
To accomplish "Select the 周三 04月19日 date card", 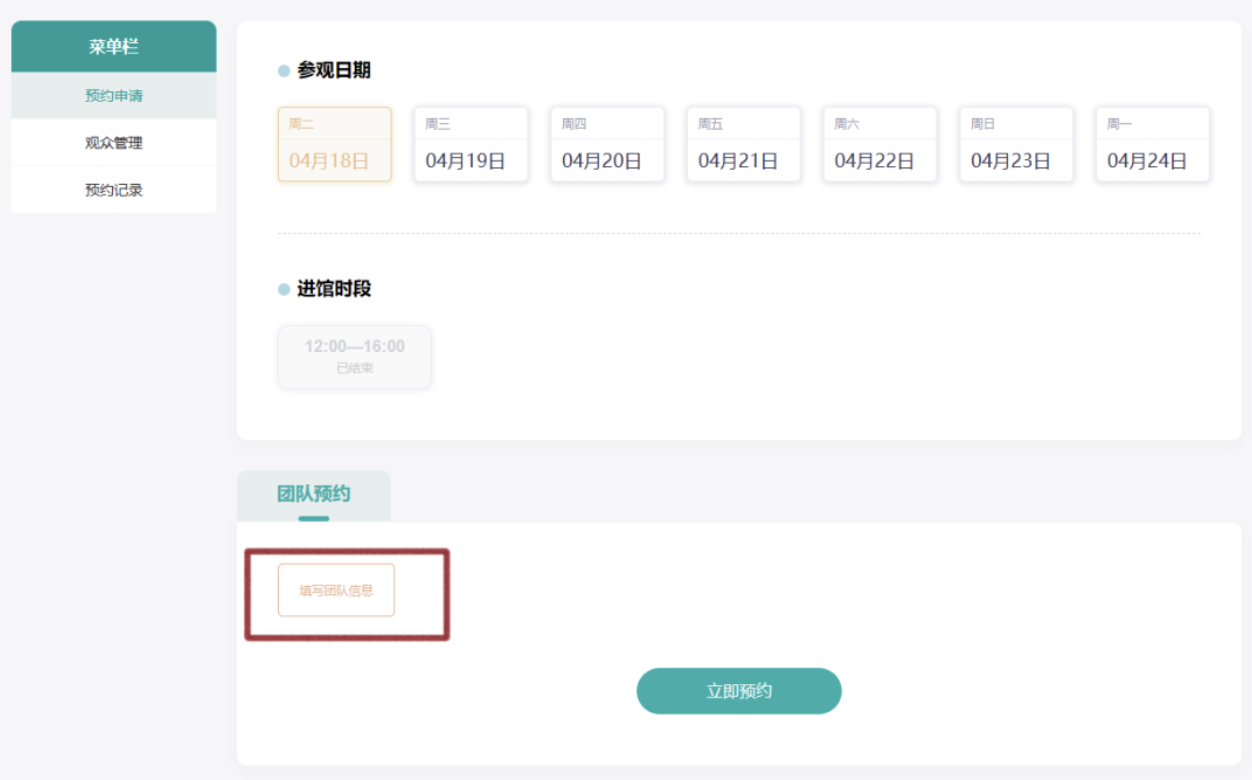I will [x=471, y=145].
